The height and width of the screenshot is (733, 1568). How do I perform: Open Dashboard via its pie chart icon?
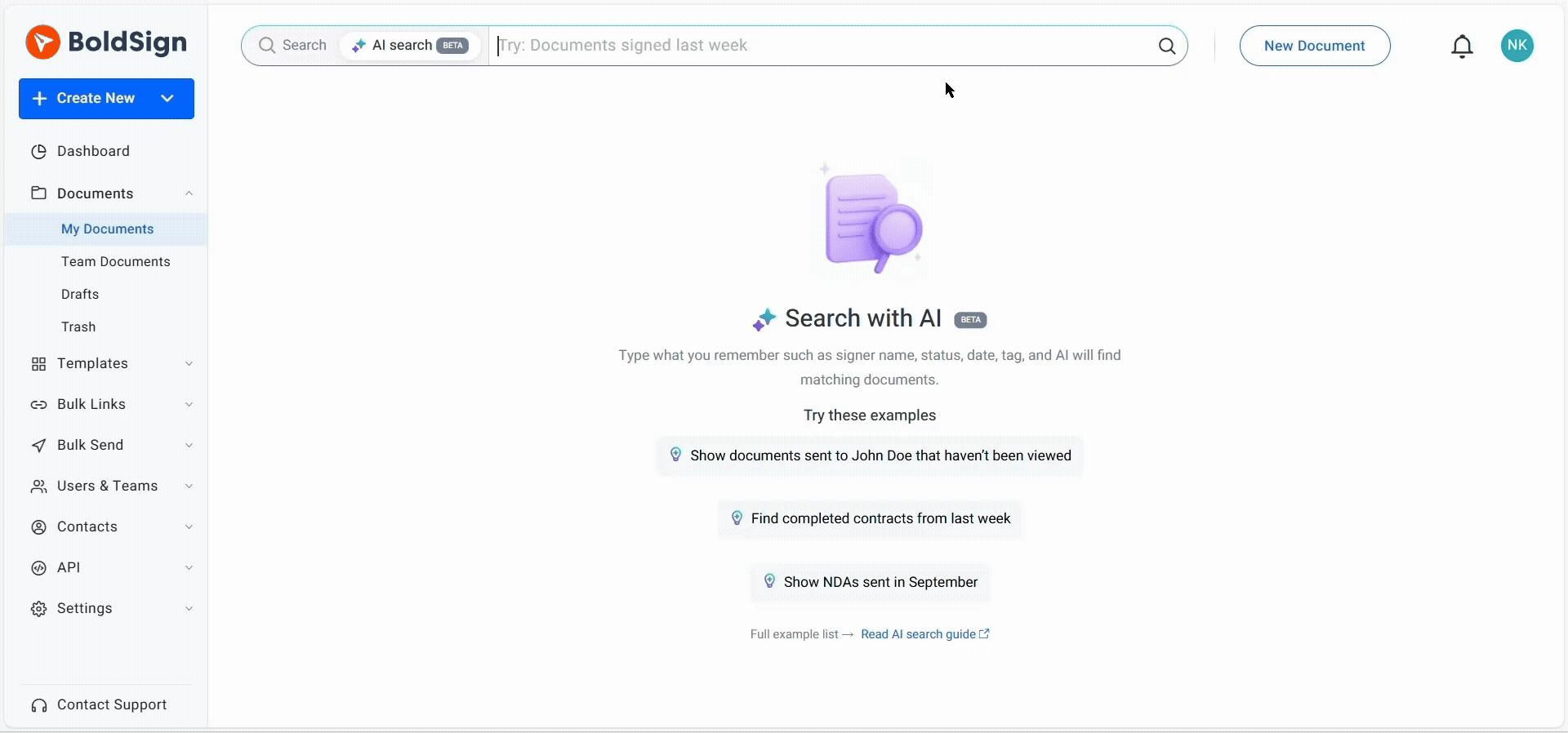[x=38, y=151]
